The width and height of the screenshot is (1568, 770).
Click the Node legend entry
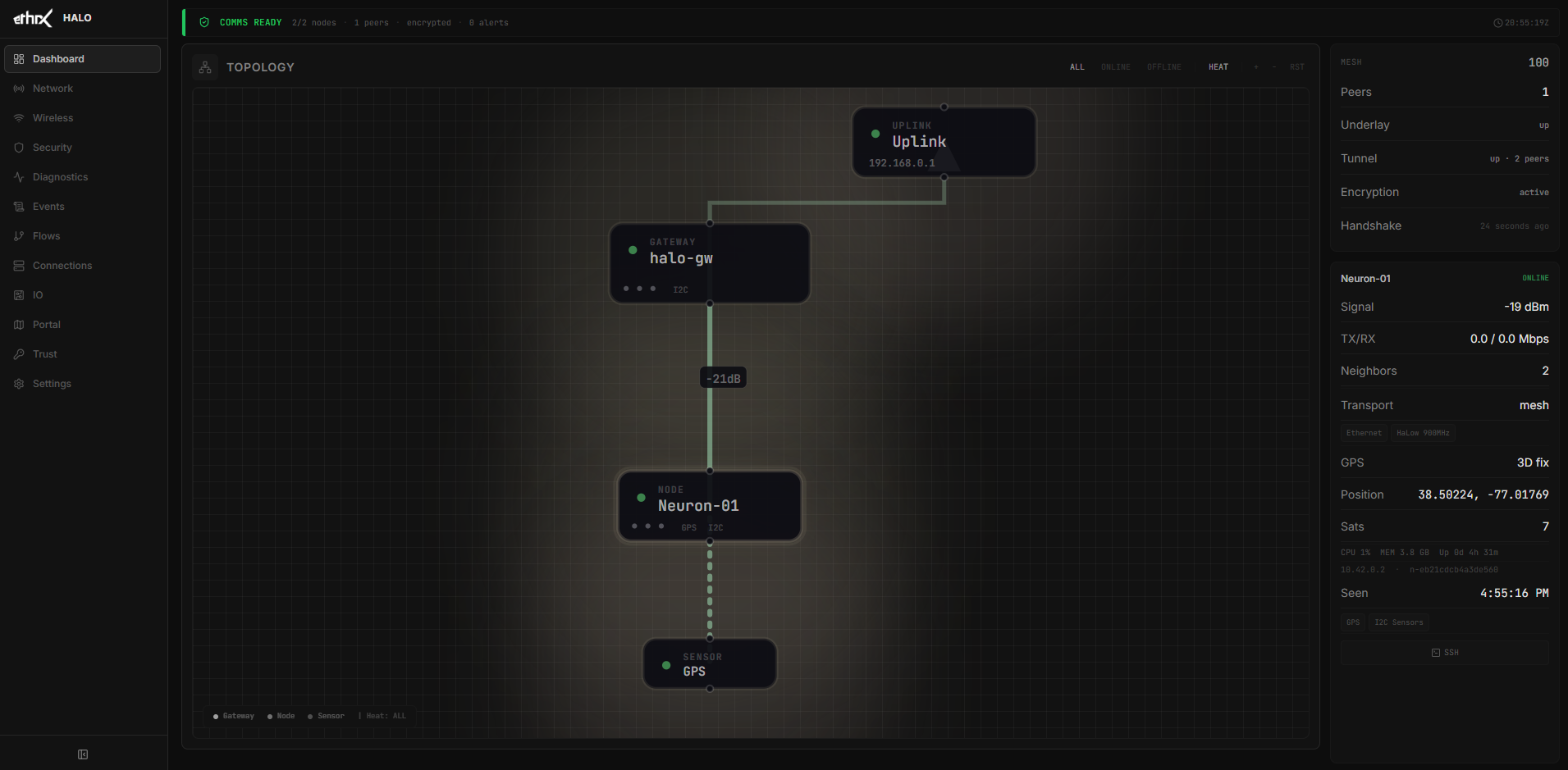(x=281, y=716)
